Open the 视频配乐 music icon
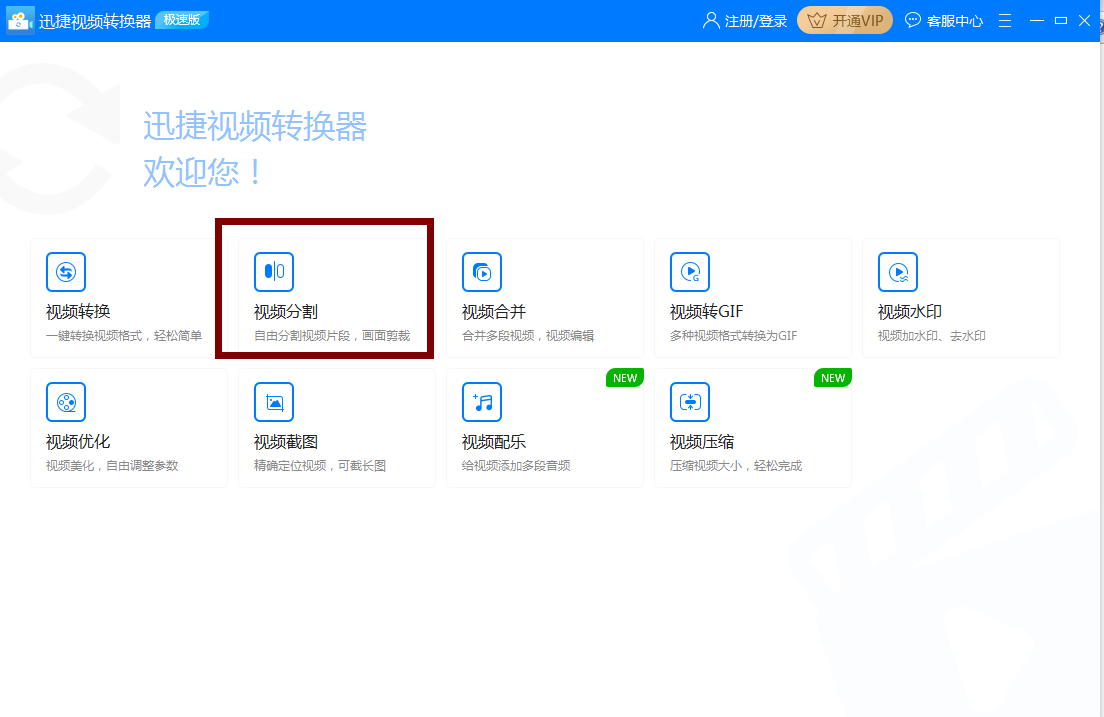Screen dimensions: 1104x717 482,402
